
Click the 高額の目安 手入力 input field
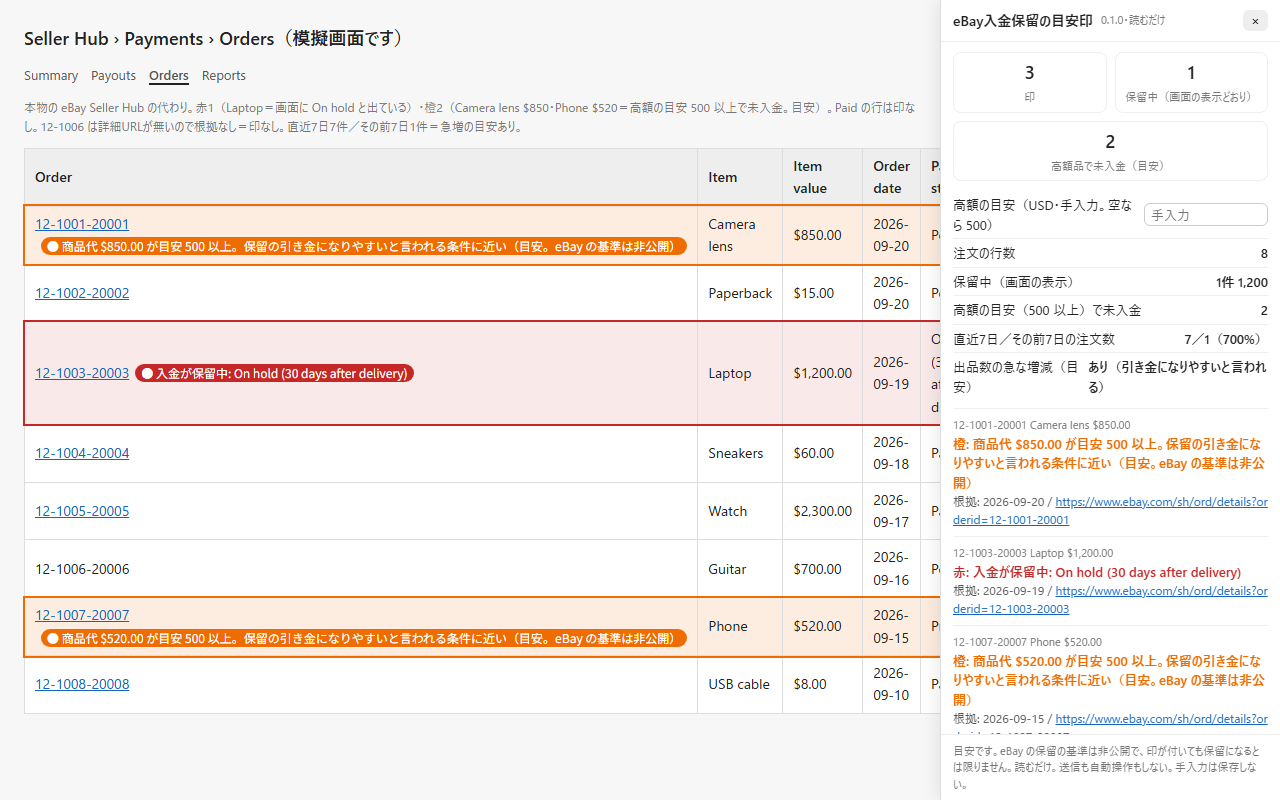pos(1205,215)
